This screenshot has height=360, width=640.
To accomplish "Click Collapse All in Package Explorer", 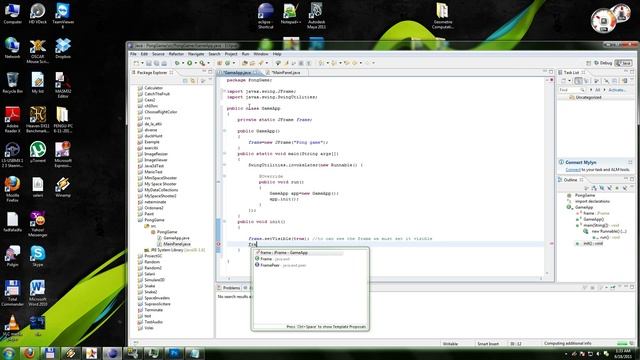I will click(x=185, y=81).
